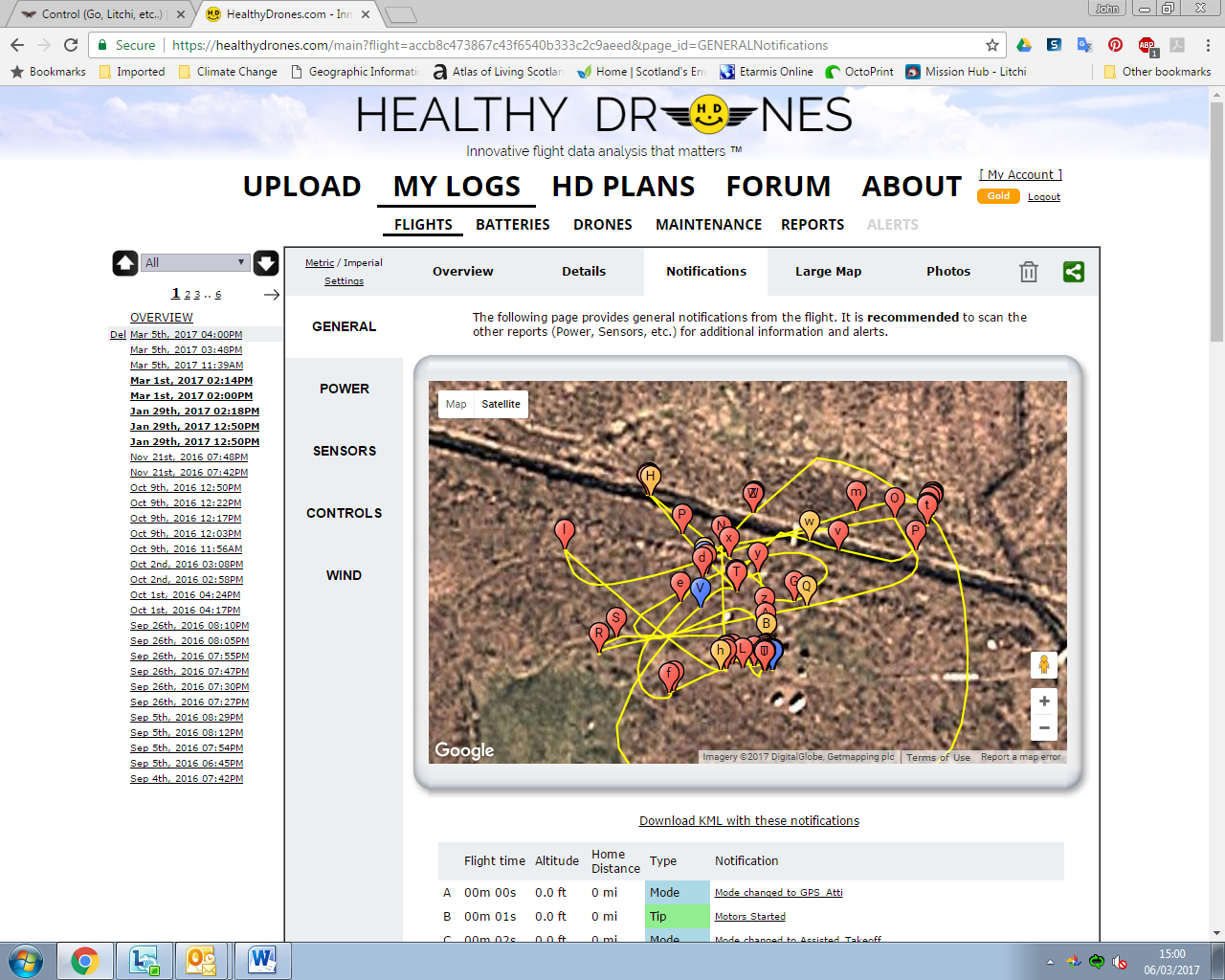Open flight Mar 1st, 2017 02:14PM
This screenshot has width=1225, height=980.
tap(191, 381)
